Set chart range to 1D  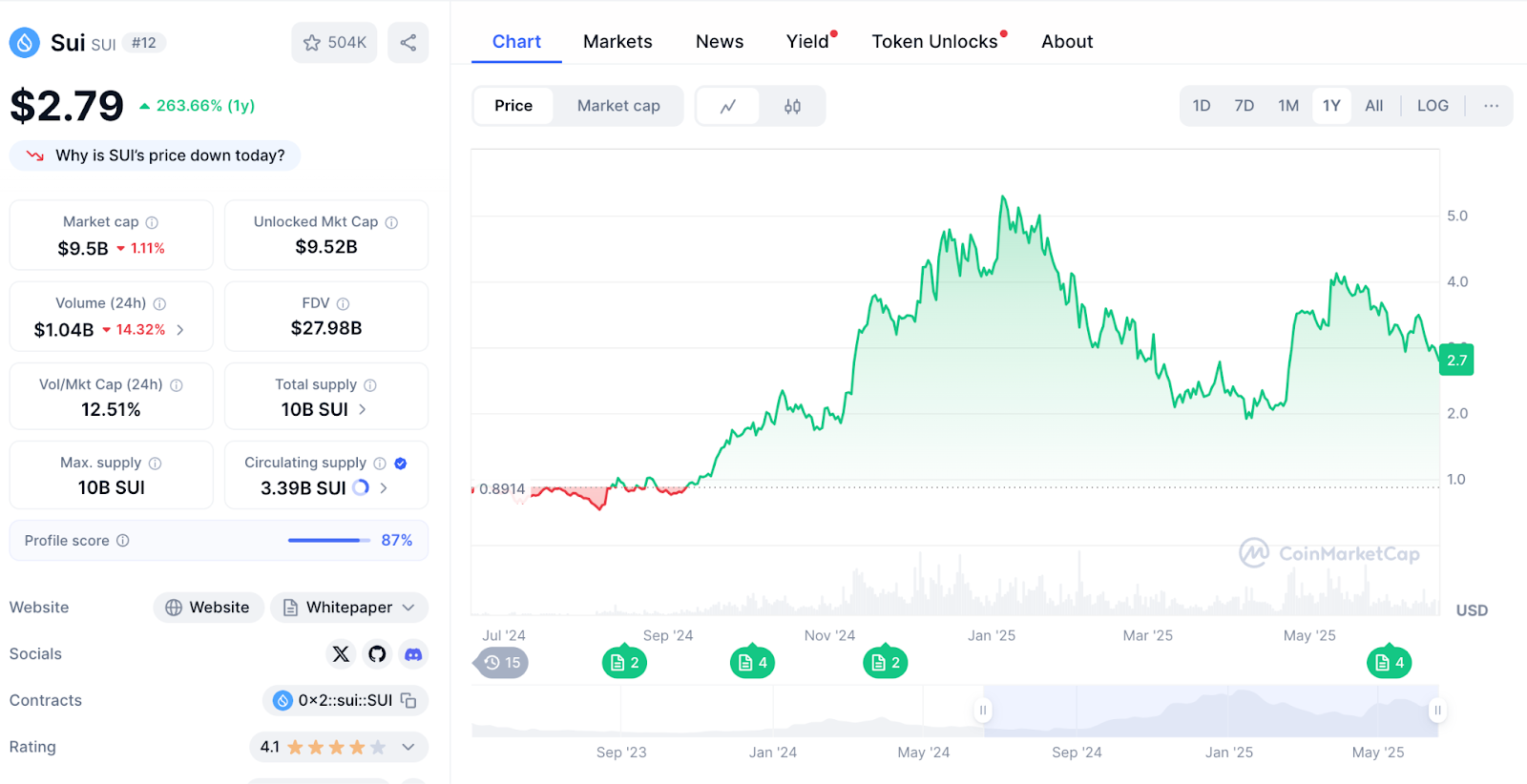(x=1202, y=106)
